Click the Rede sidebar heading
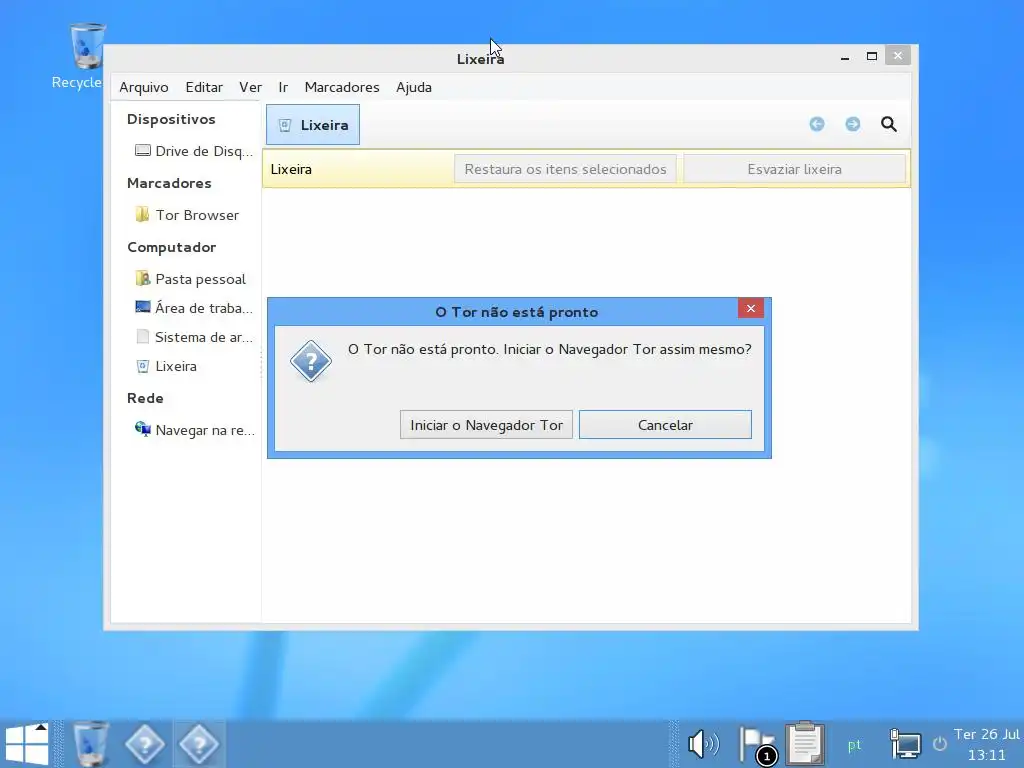The width and height of the screenshot is (1024, 768). [x=145, y=398]
